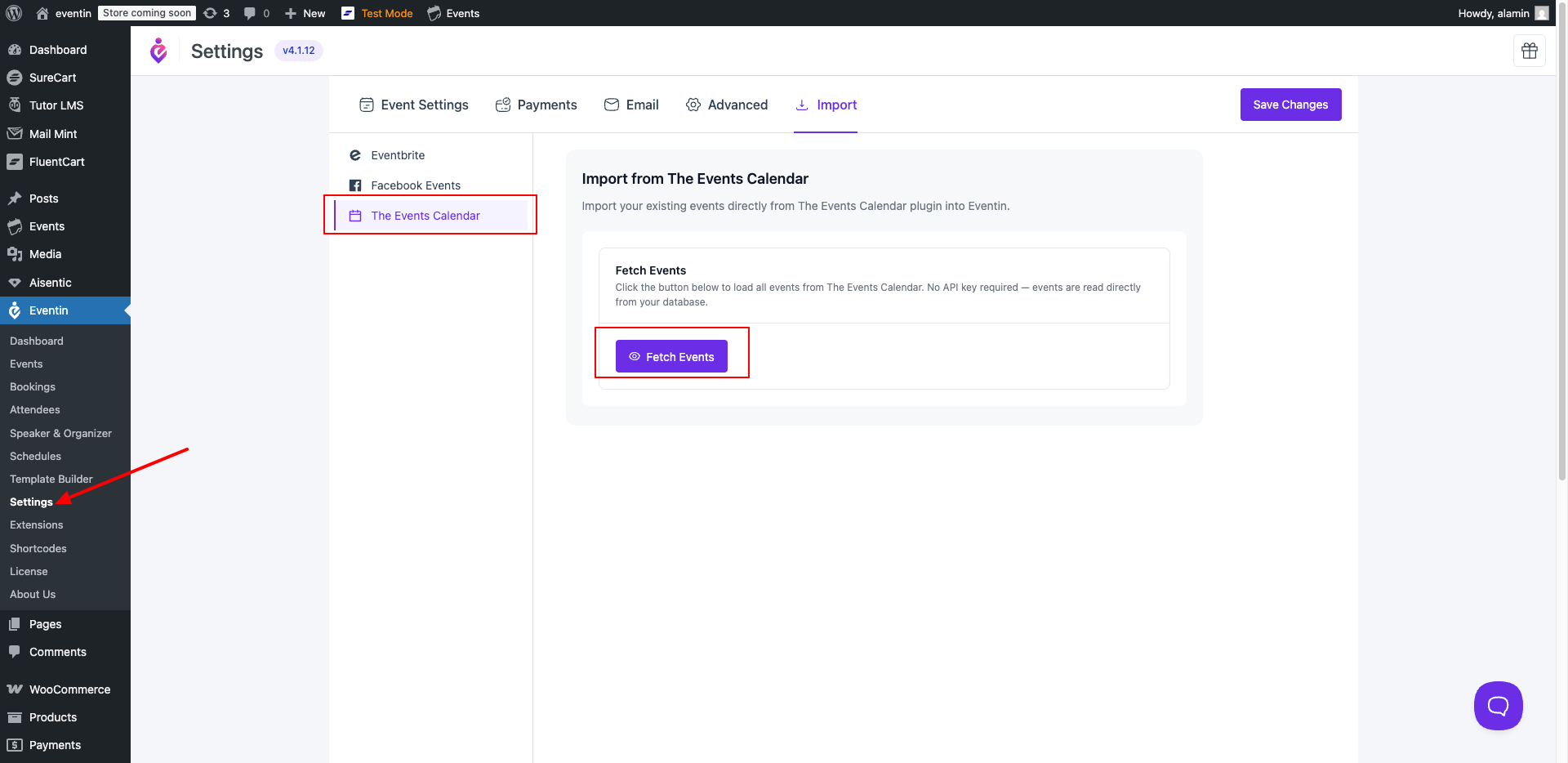1568x763 pixels.
Task: Open Extensions submenu
Action: (x=36, y=524)
